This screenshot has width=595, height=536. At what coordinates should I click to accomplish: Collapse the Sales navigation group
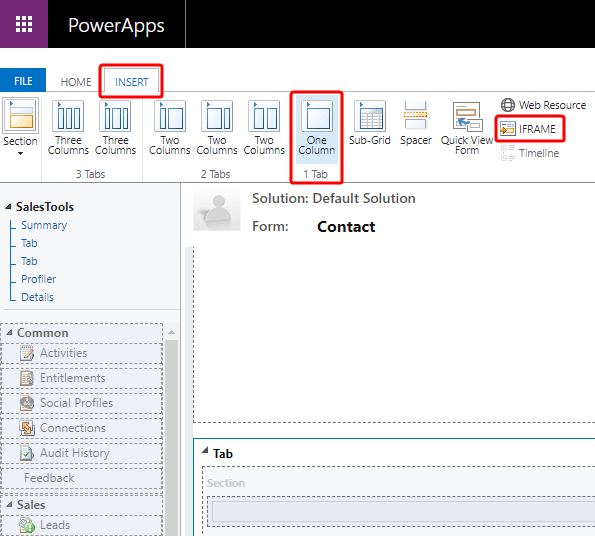(x=9, y=505)
